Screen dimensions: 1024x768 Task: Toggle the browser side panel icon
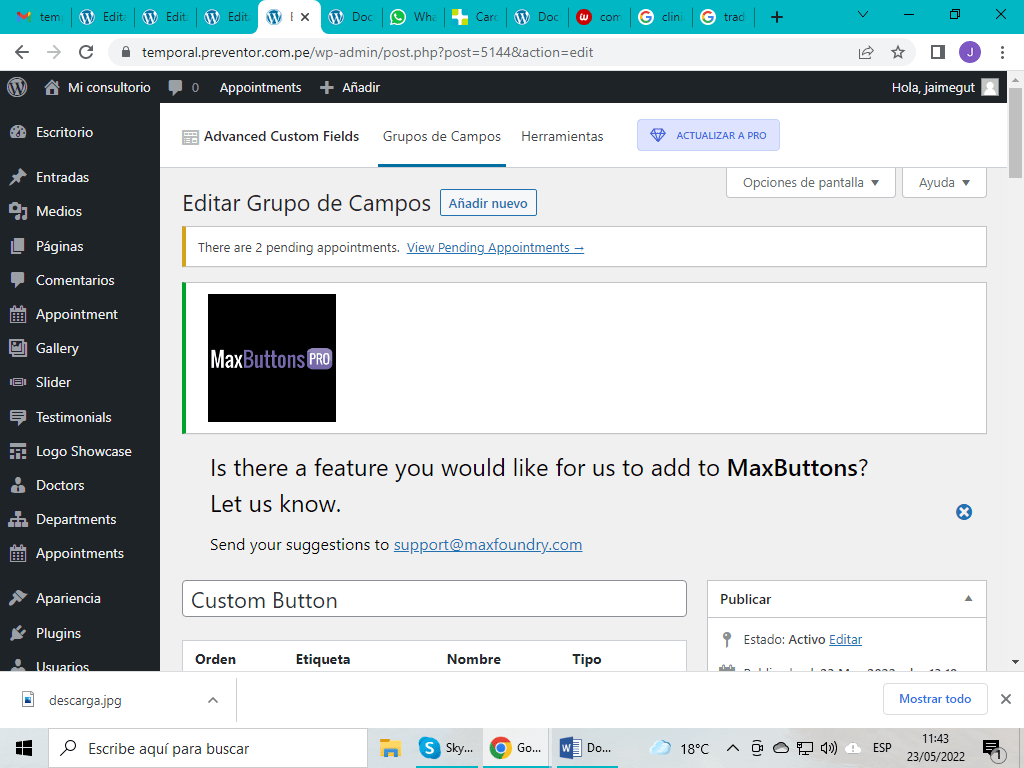click(x=938, y=52)
